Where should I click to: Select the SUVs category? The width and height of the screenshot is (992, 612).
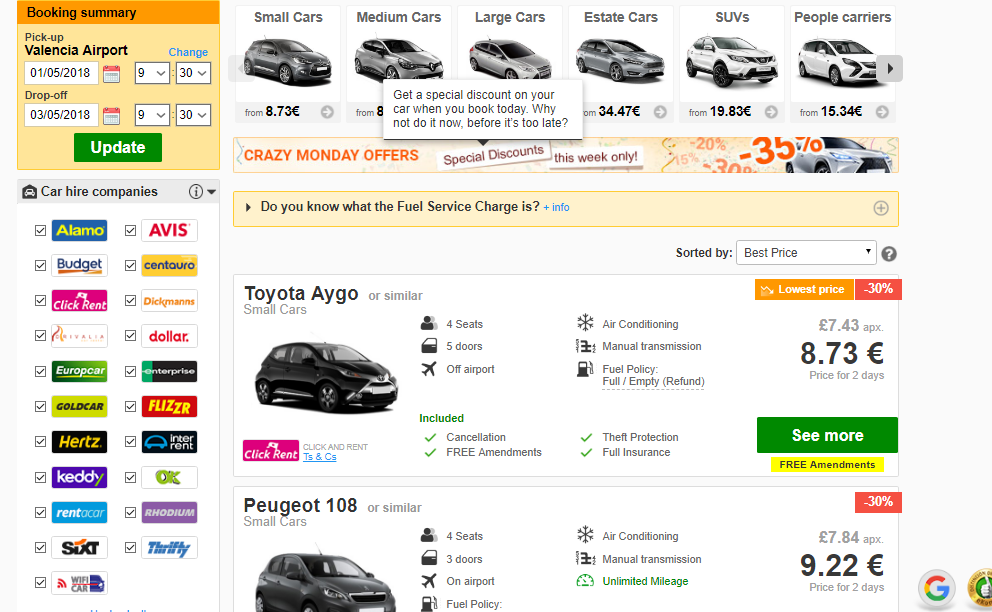pyautogui.click(x=732, y=63)
